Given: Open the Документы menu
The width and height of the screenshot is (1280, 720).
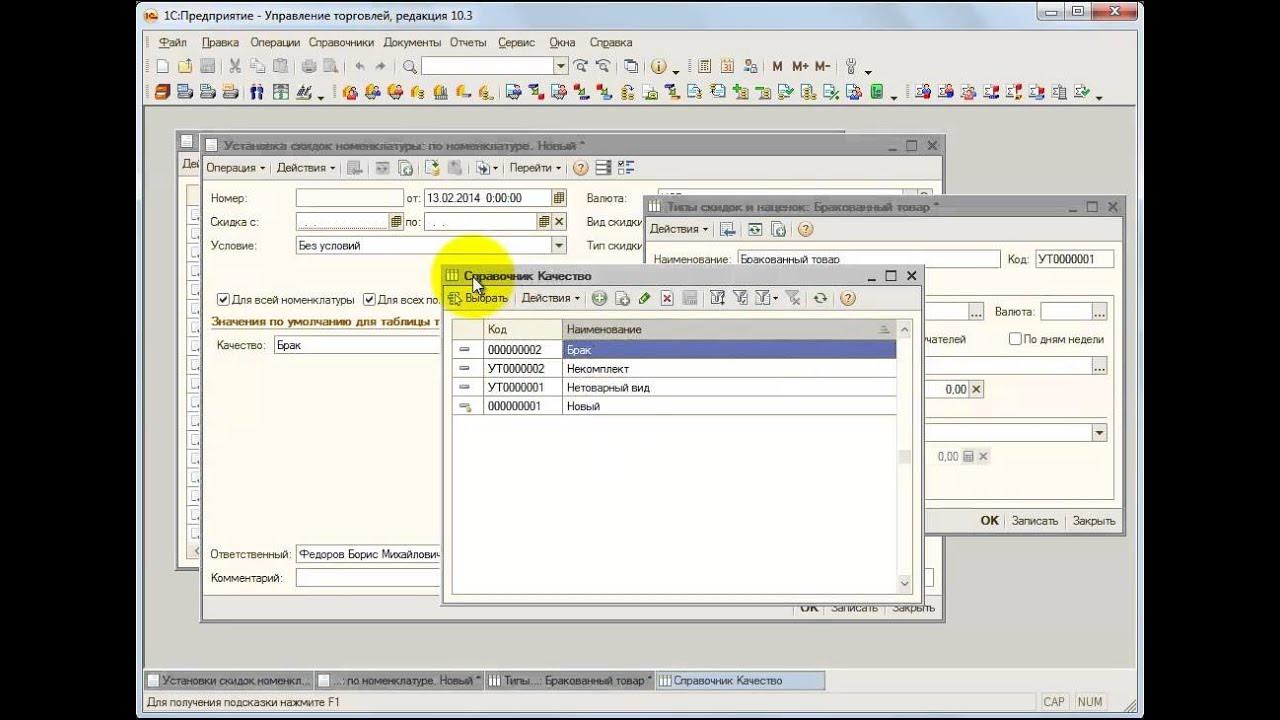Looking at the screenshot, I should (x=412, y=43).
